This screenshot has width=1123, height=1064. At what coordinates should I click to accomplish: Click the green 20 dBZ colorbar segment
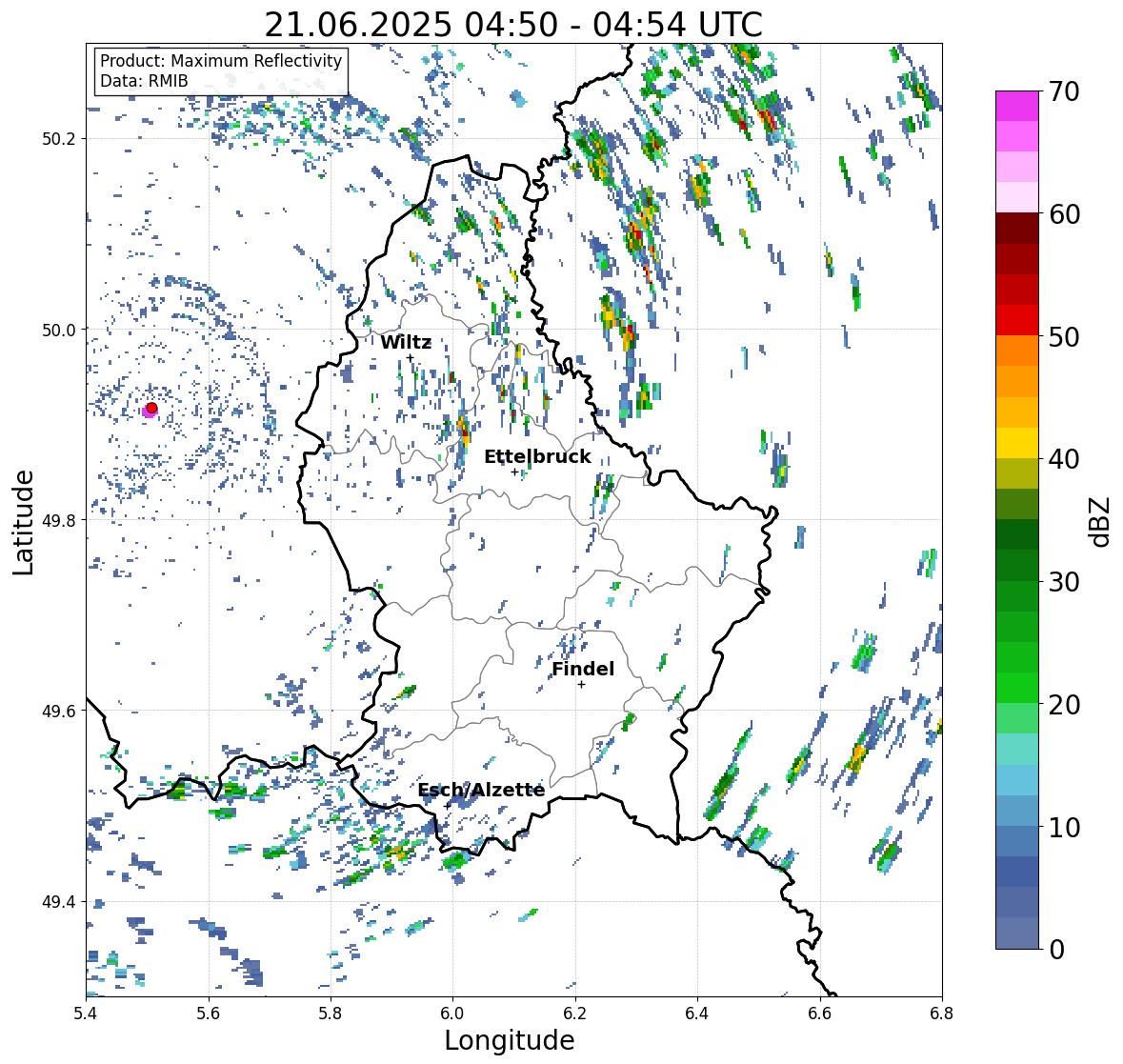click(1017, 688)
